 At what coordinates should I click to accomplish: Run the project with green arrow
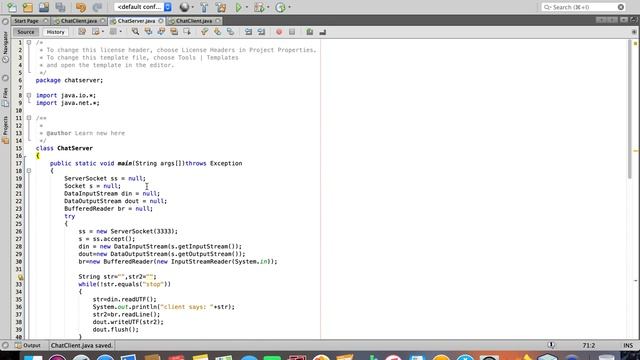239,7
